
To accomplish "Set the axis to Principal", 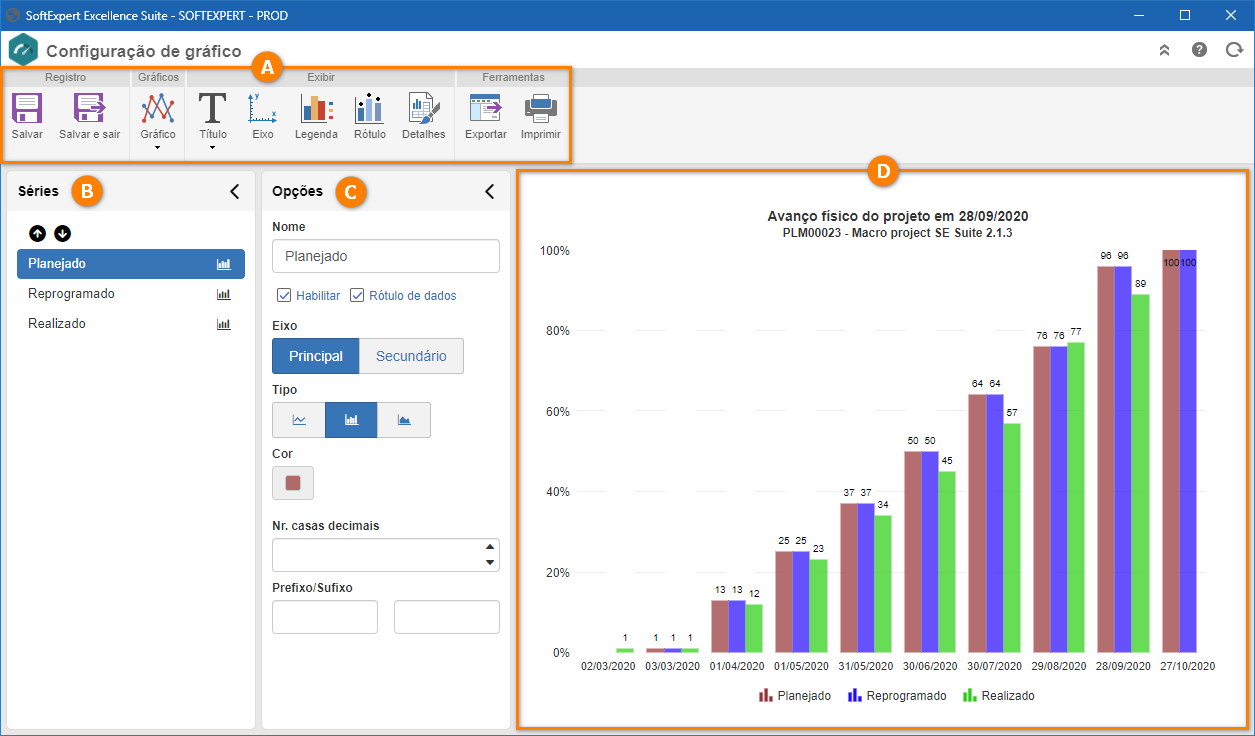I will coord(316,356).
